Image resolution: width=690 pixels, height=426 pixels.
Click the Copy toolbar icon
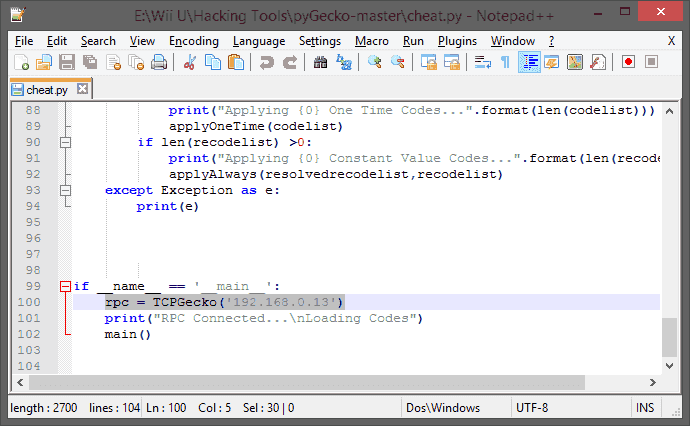tap(213, 62)
